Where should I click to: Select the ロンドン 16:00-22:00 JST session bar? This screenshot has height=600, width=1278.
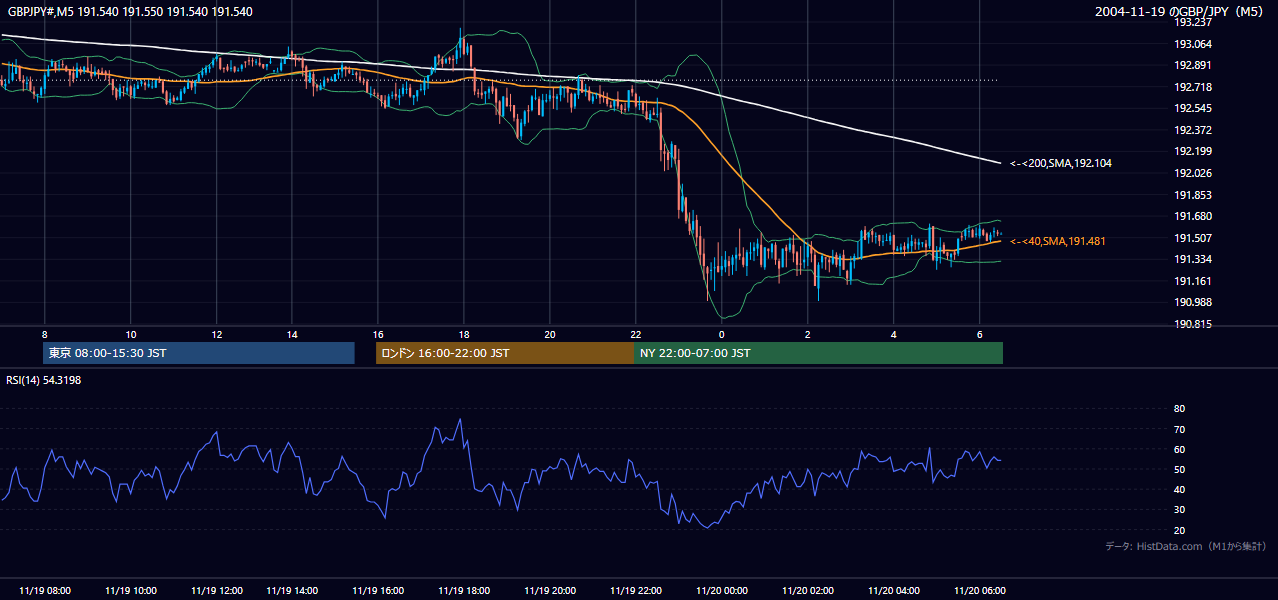pos(505,353)
